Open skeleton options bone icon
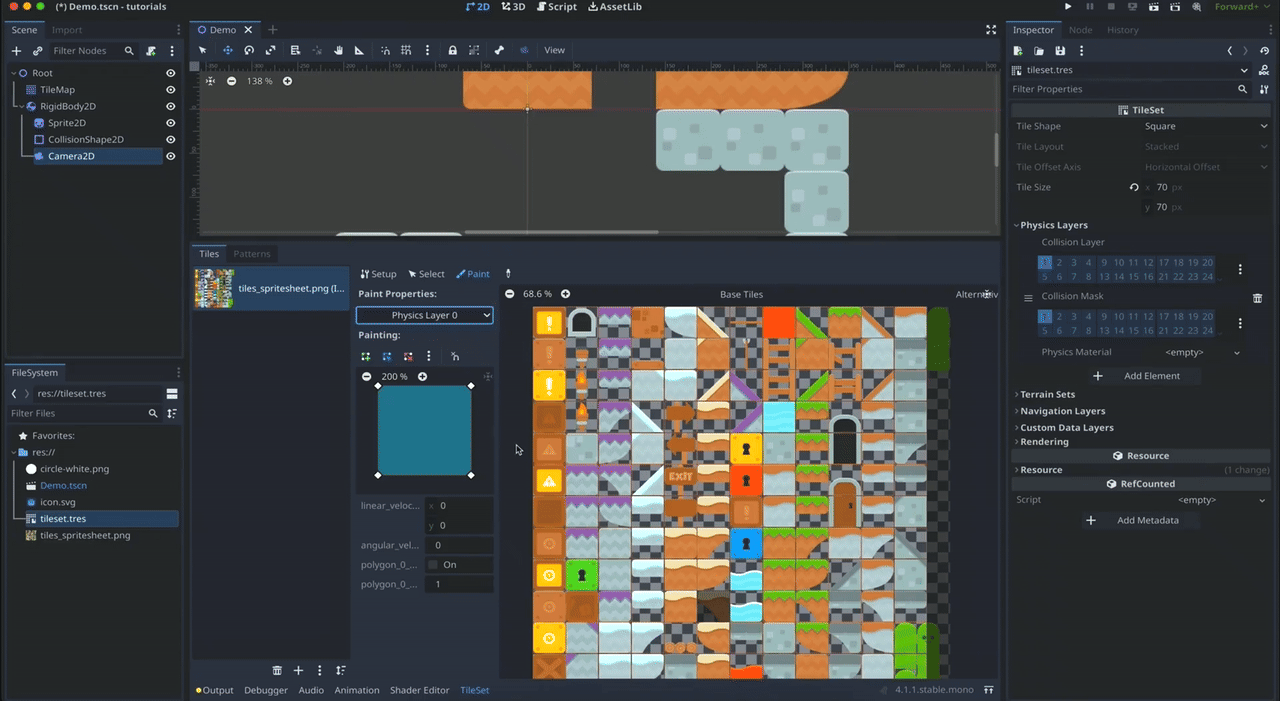The height and width of the screenshot is (701, 1280). pyautogui.click(x=499, y=50)
